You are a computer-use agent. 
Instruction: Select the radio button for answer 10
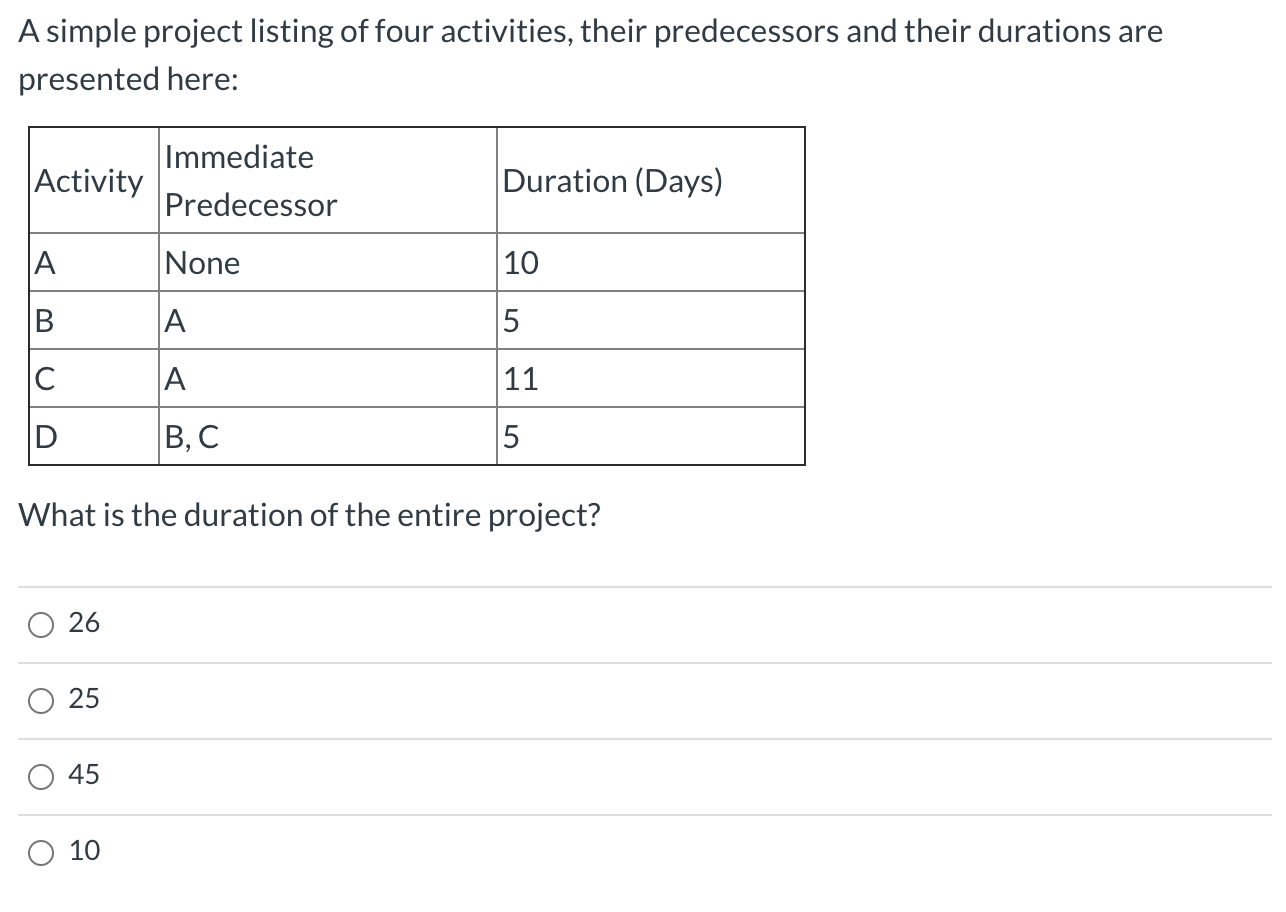[x=40, y=851]
